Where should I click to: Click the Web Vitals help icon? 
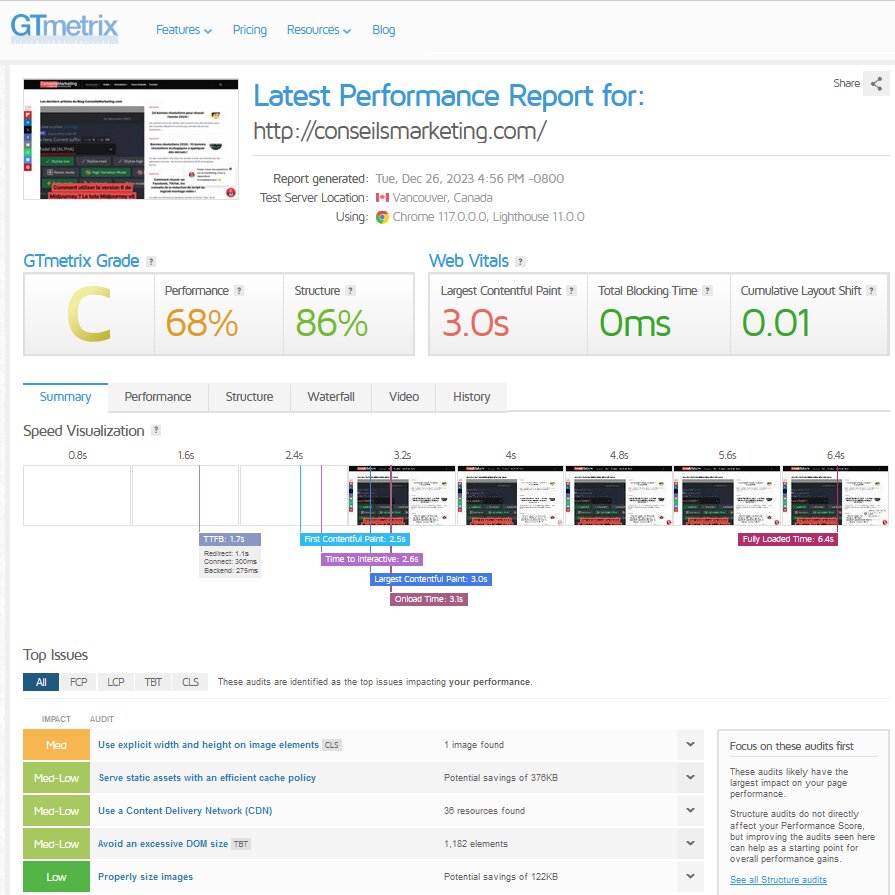(520, 261)
